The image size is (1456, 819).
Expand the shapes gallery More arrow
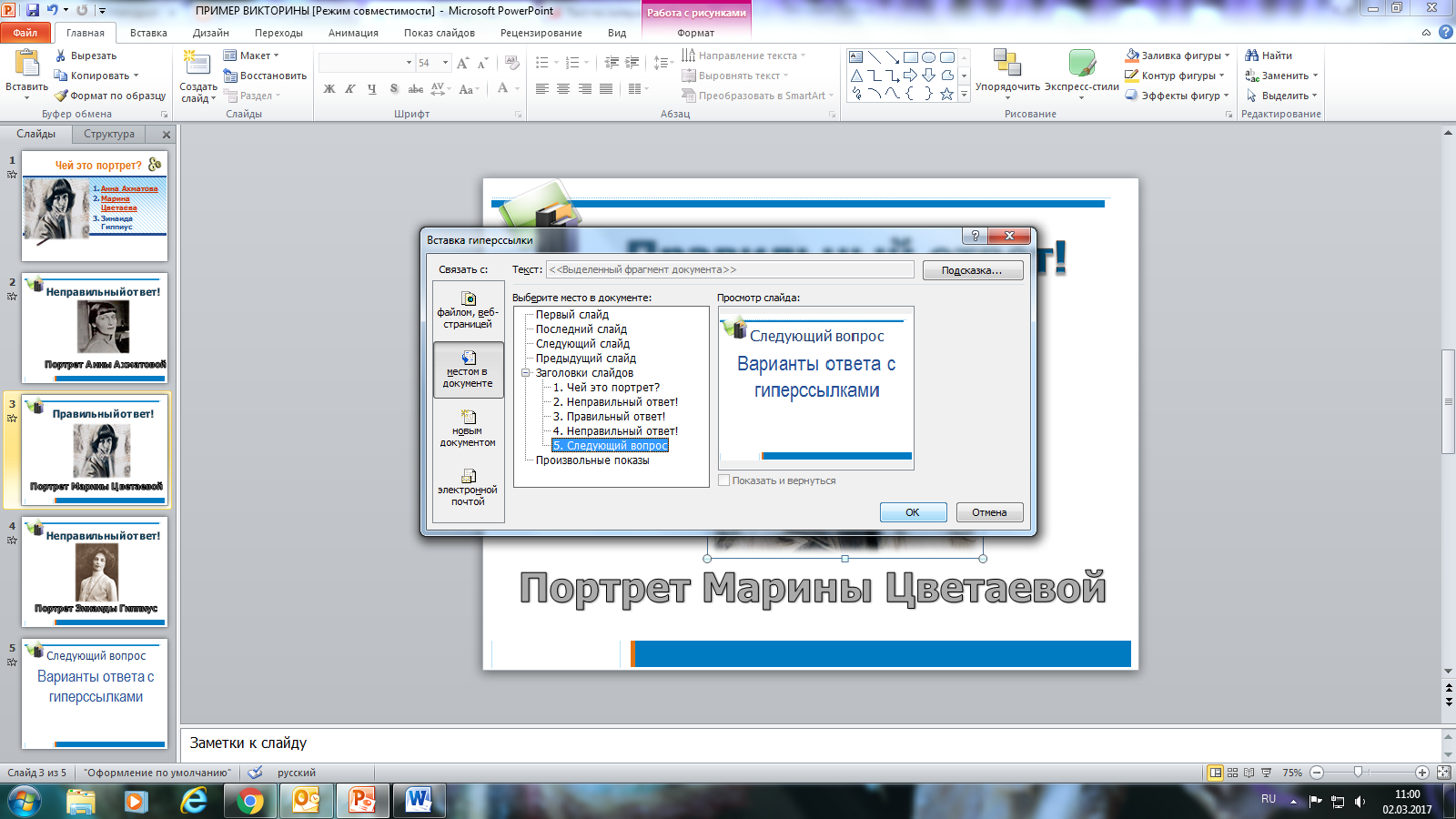[964, 94]
